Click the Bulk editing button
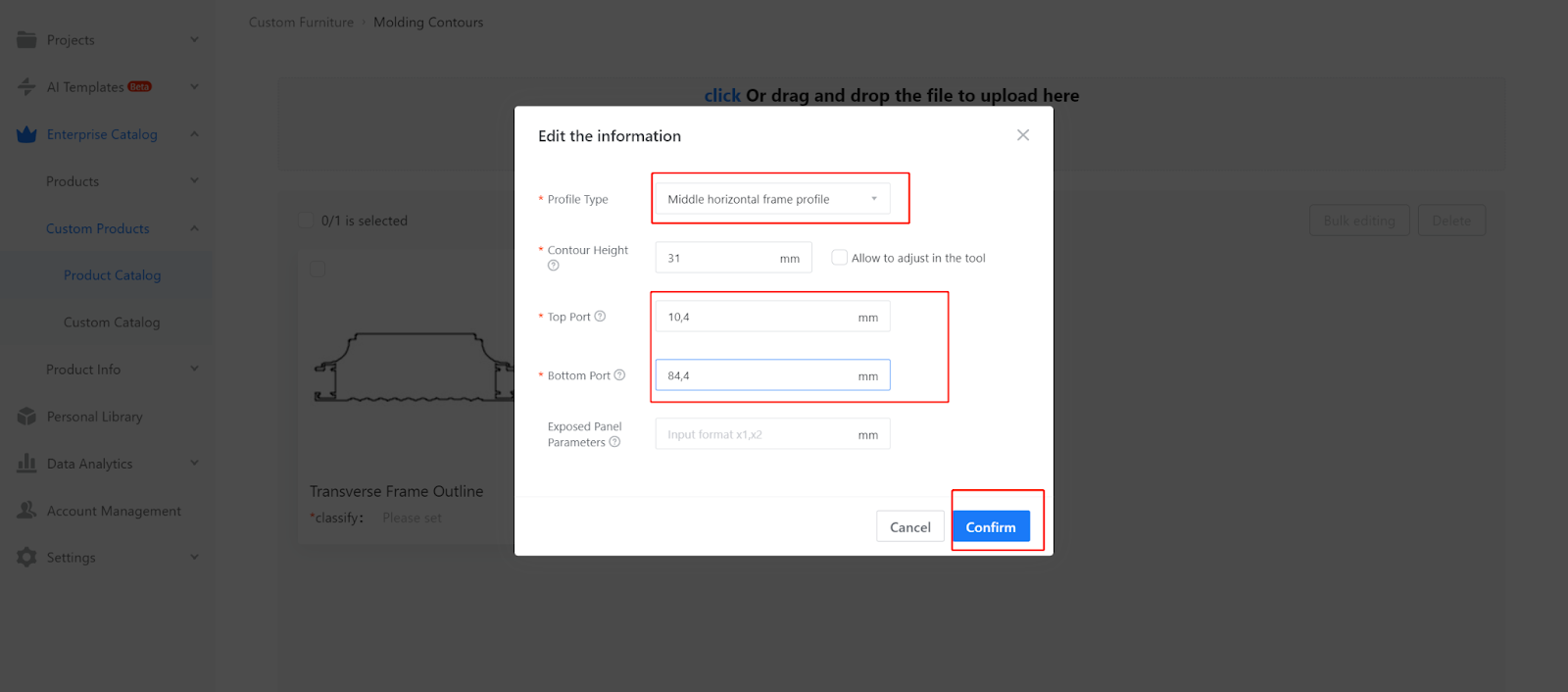The height and width of the screenshot is (692, 1568). [x=1359, y=221]
